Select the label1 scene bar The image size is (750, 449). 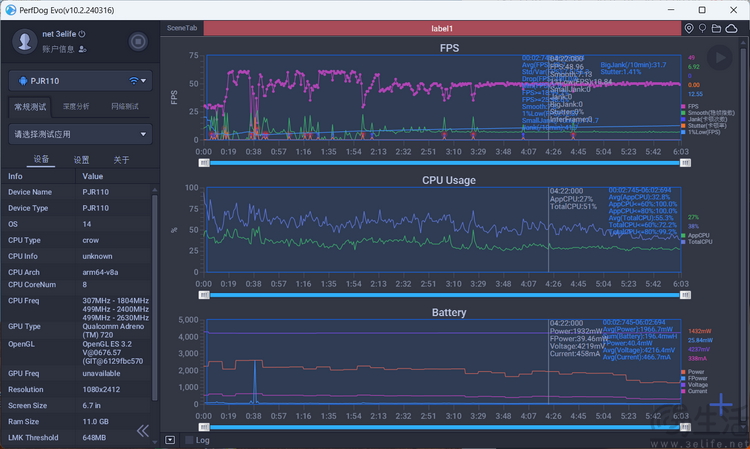(x=442, y=29)
